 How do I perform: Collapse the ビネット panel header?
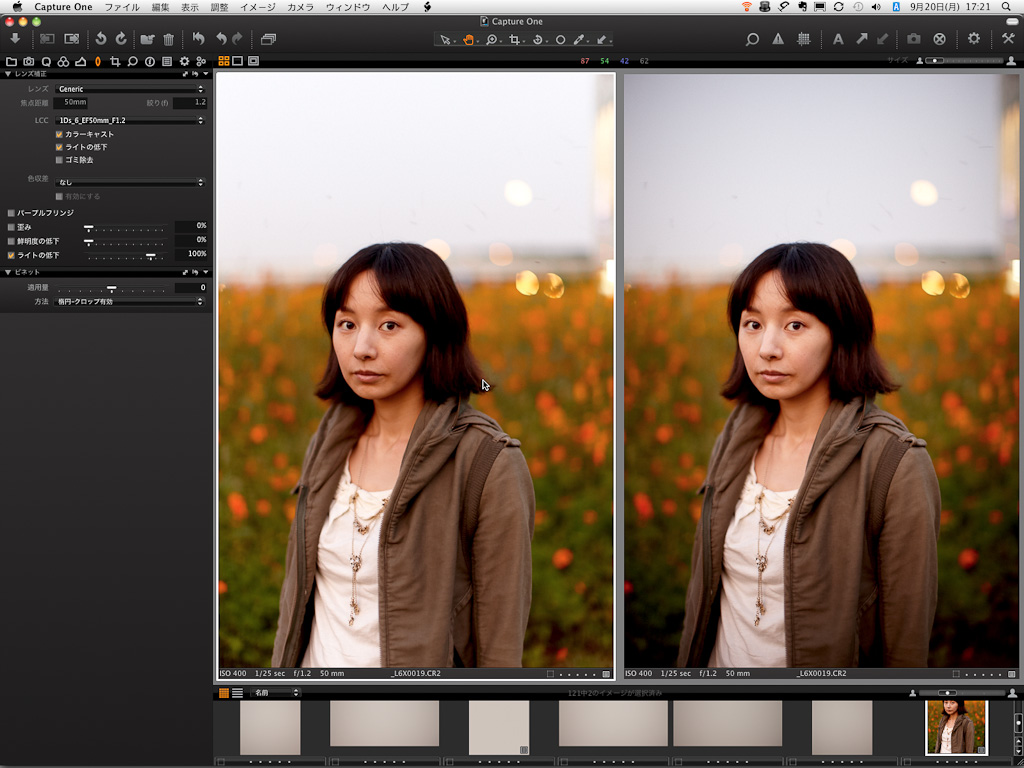pos(9,272)
